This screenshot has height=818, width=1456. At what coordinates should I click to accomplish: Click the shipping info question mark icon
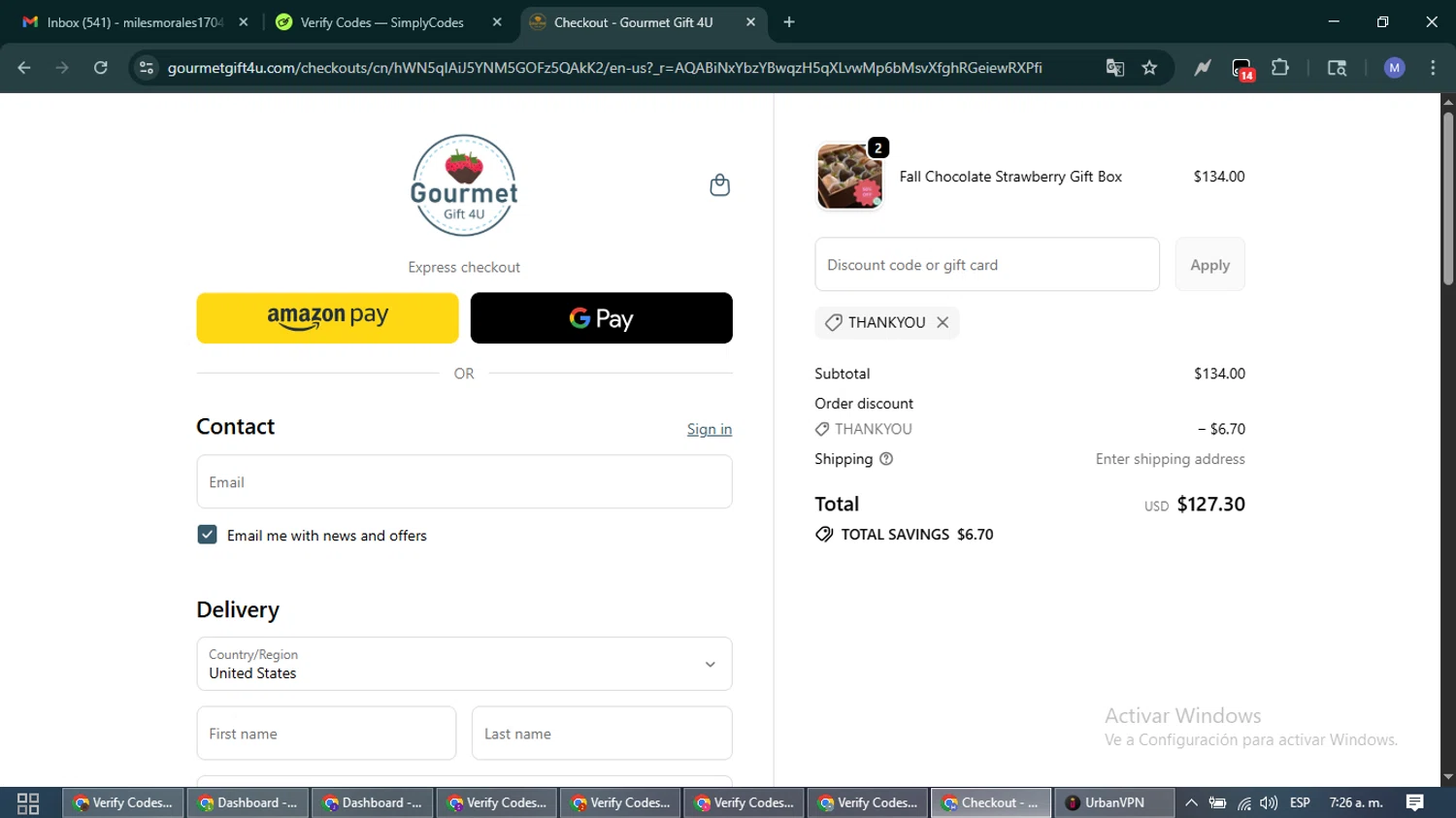tap(886, 459)
